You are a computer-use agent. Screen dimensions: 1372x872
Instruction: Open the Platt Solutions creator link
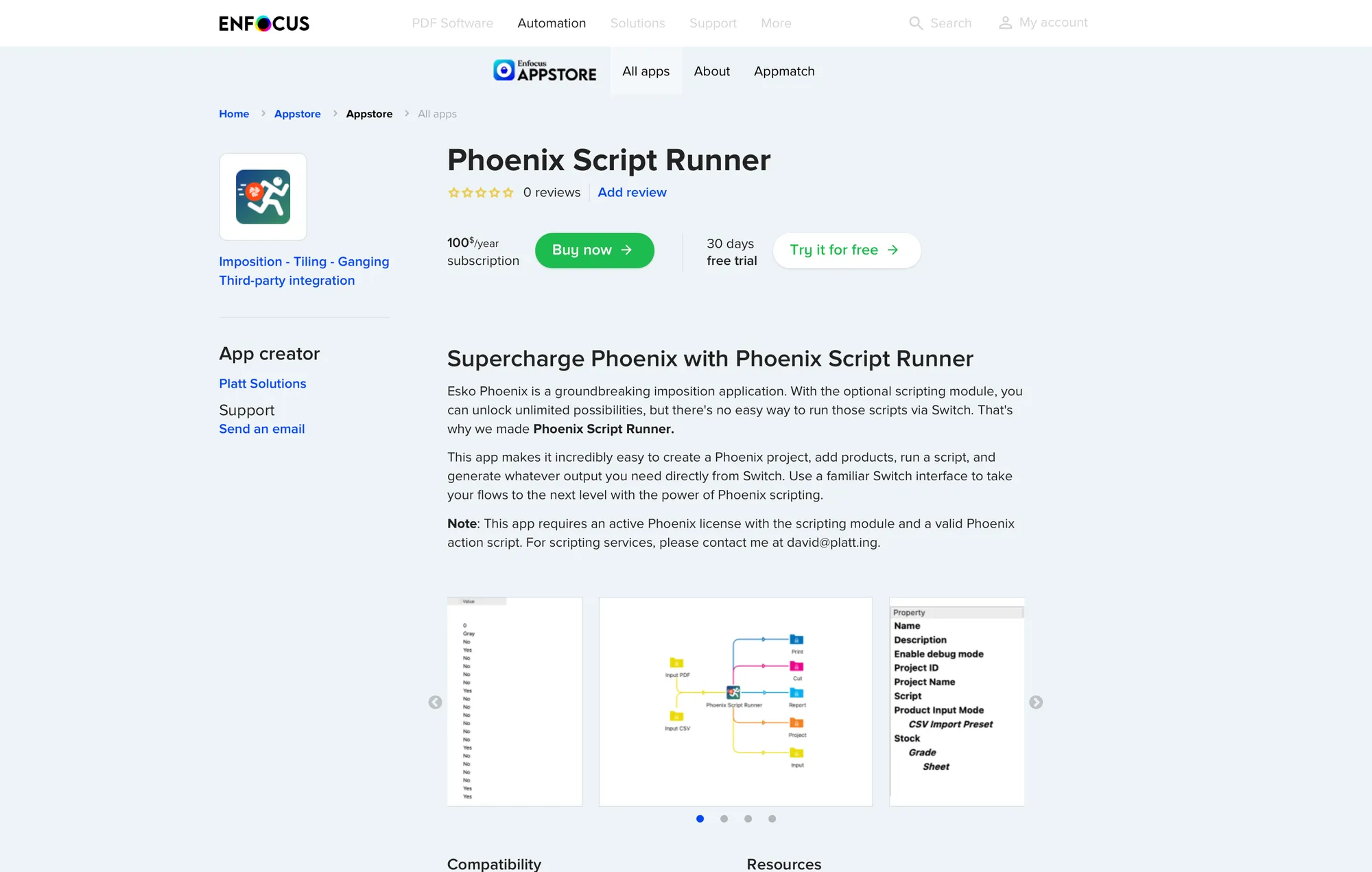coord(262,384)
